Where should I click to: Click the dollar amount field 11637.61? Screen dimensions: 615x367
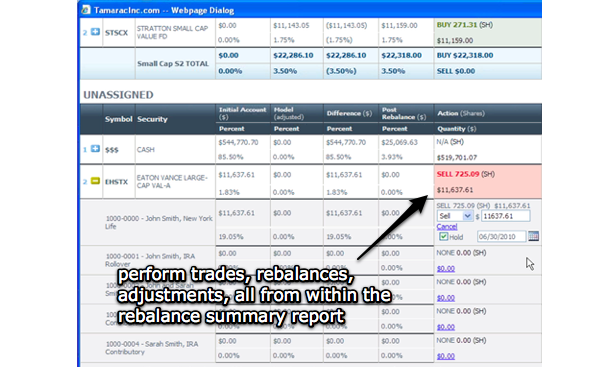coord(505,216)
